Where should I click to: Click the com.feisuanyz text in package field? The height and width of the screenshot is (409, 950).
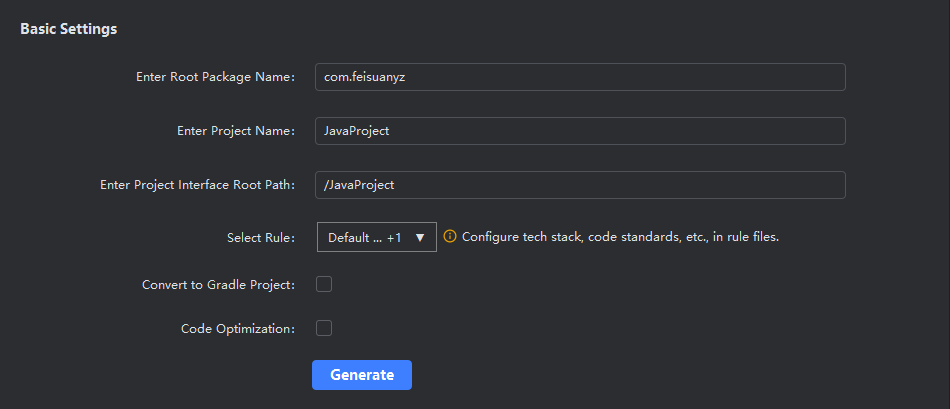point(364,78)
